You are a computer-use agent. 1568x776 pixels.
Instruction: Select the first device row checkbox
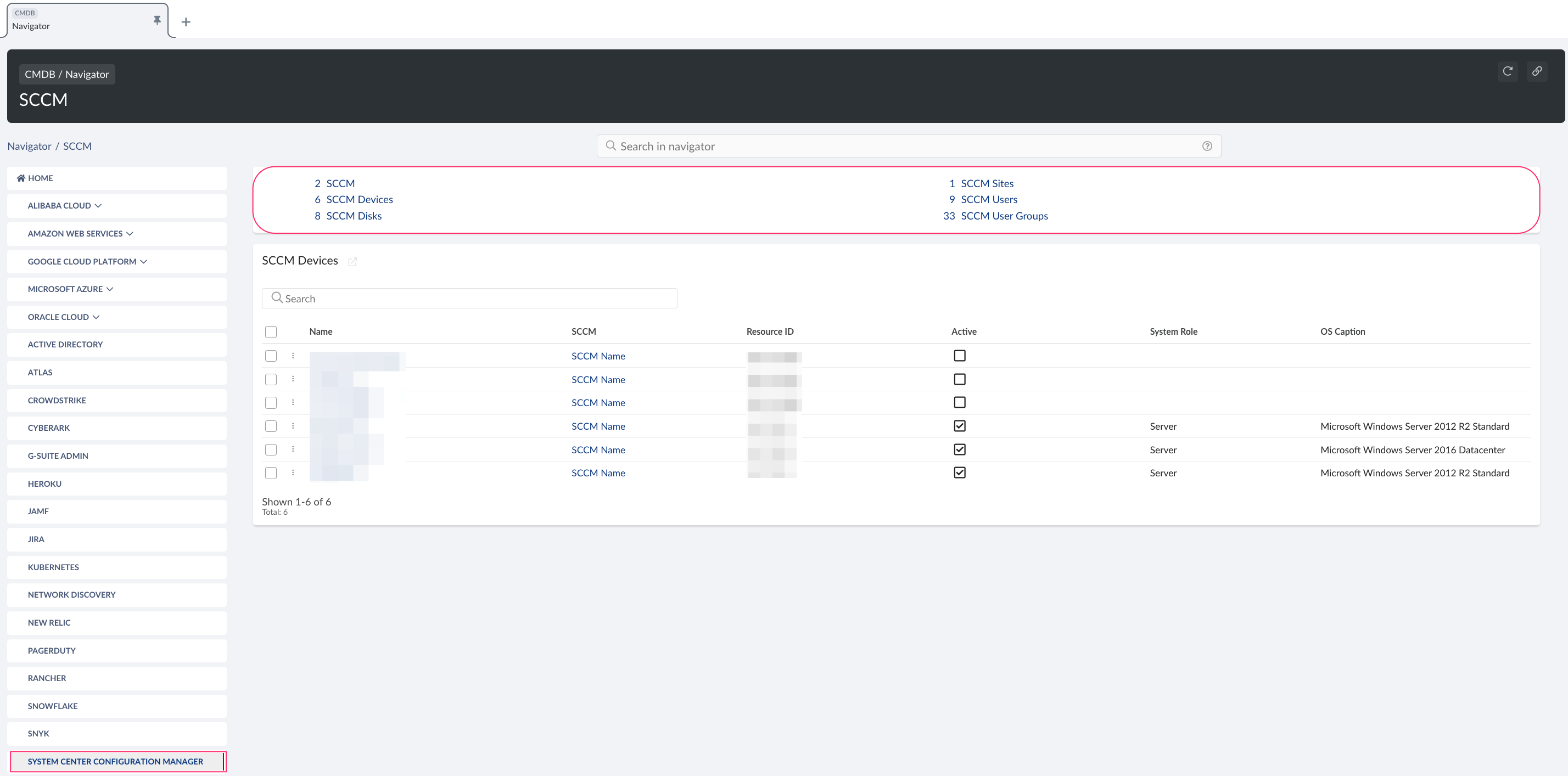[271, 356]
